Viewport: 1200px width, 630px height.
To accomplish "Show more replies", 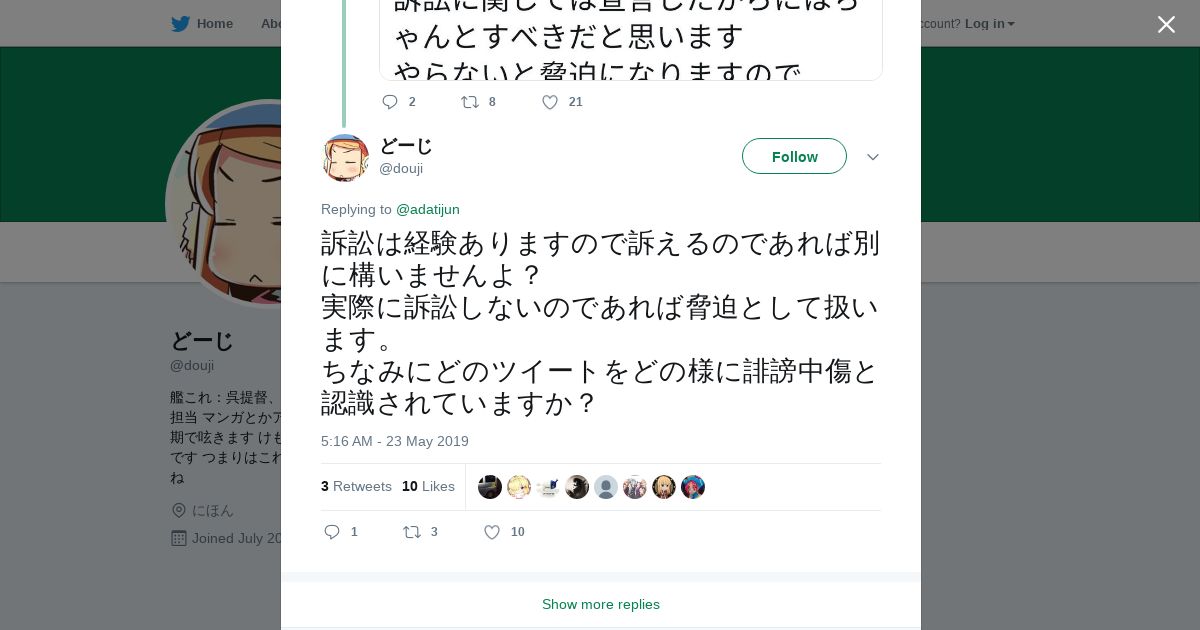I will click(x=600, y=604).
